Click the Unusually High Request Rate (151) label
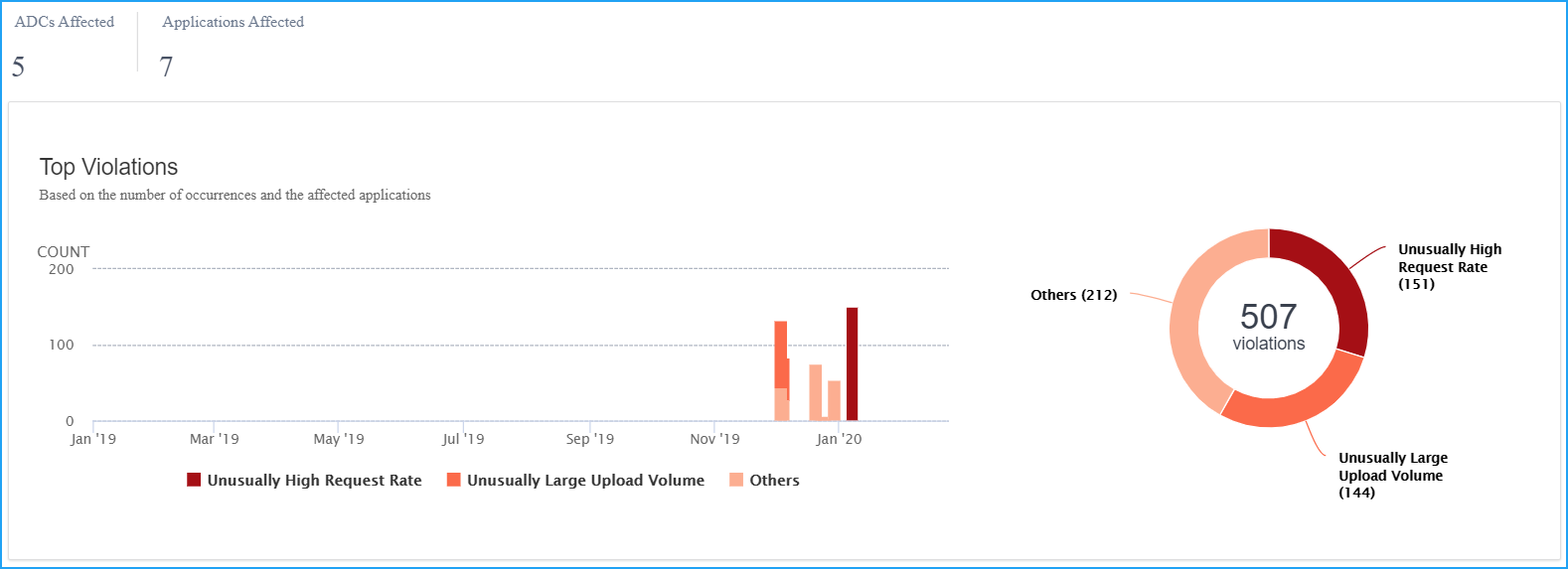The height and width of the screenshot is (569, 1568). tap(1450, 266)
